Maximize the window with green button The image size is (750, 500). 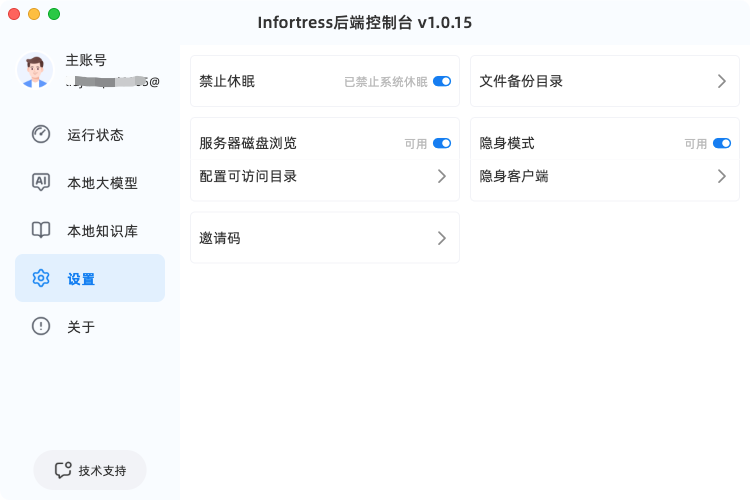click(x=54, y=14)
